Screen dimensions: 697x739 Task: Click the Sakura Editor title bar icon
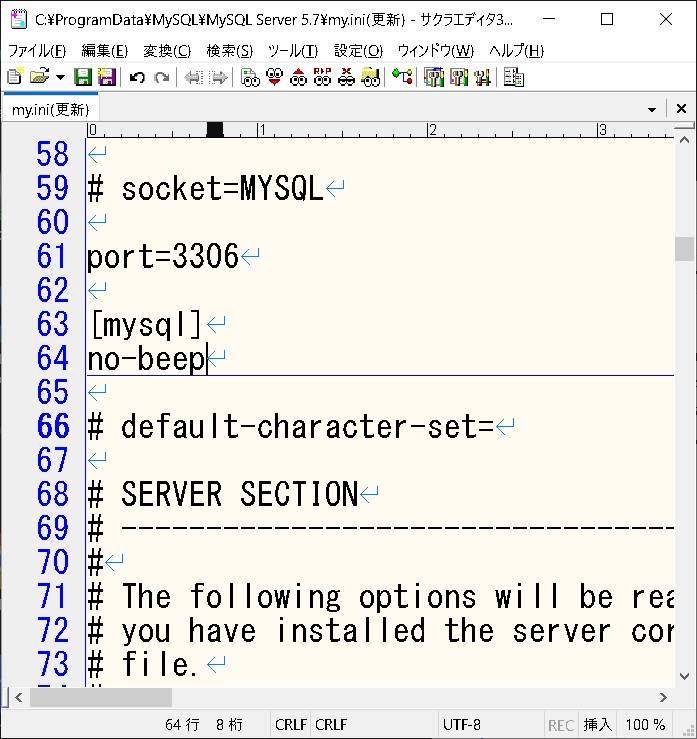point(18,19)
